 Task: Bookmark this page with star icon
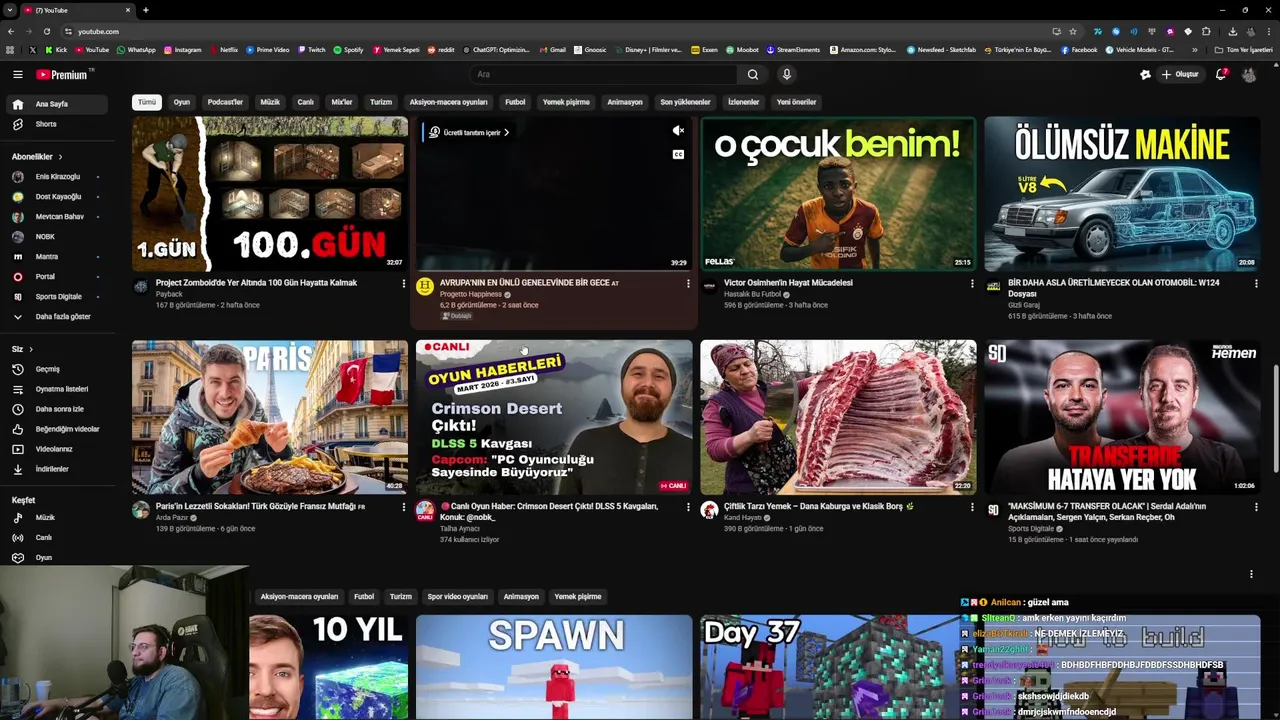[1073, 31]
